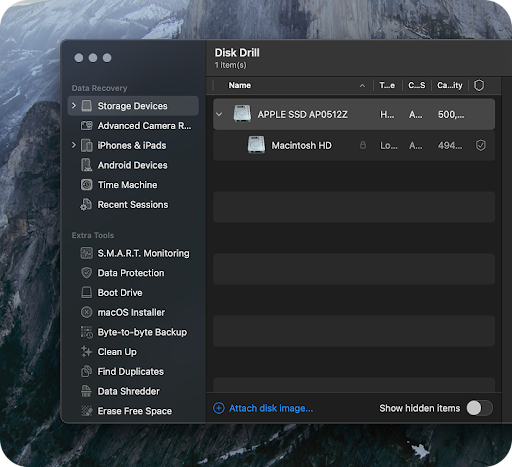The height and width of the screenshot is (467, 512).
Task: Click the Data Shredder label
Action: pos(128,391)
